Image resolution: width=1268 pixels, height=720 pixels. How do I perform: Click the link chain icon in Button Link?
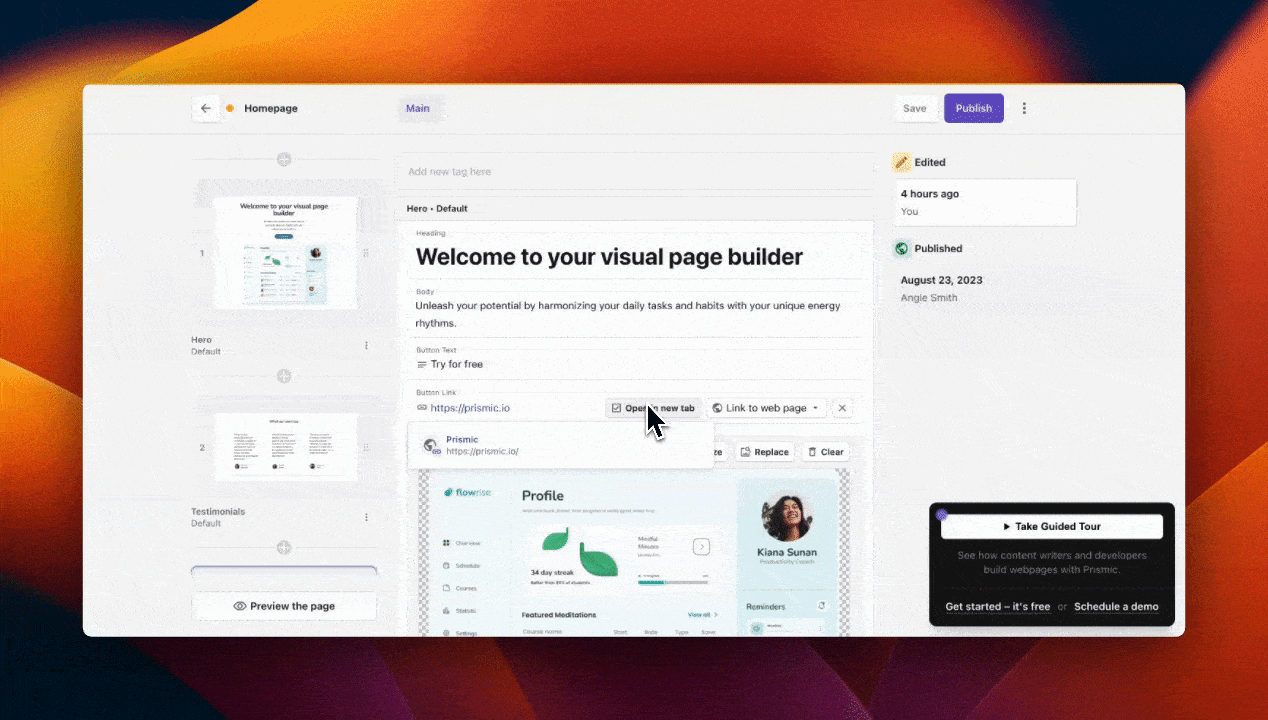421,408
